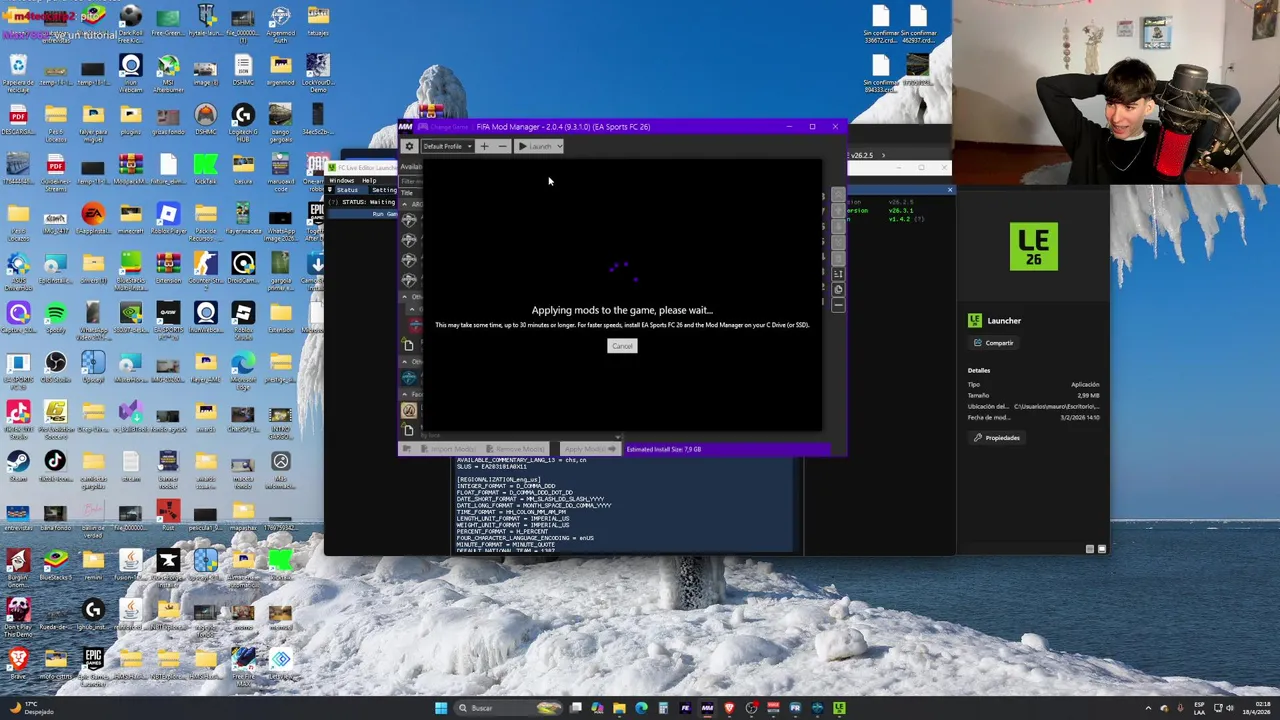Open Windows menu in FC Live Editor Launcher
Viewport: 1280px width, 720px height.
click(342, 181)
